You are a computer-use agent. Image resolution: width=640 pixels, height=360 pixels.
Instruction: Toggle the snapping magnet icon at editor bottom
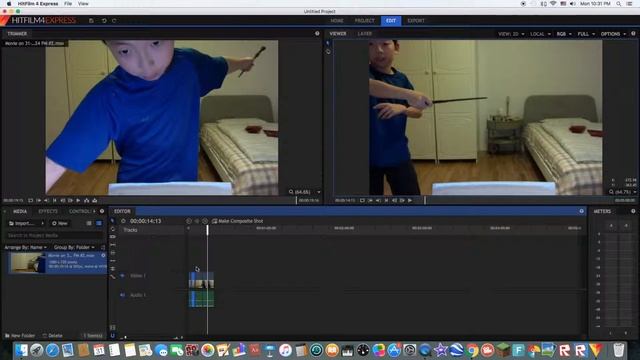click(113, 336)
